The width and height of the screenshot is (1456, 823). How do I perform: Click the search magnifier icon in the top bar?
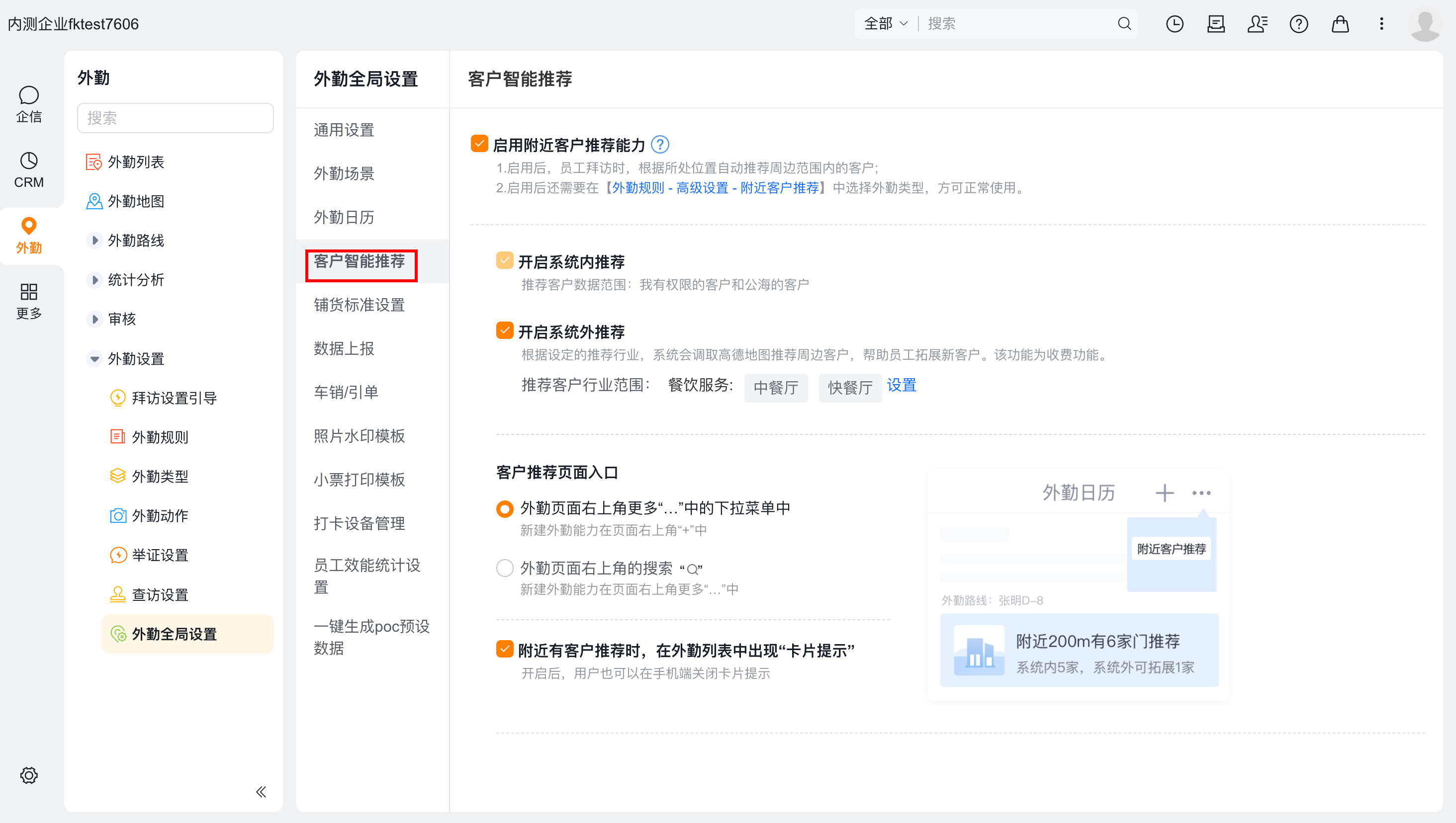coord(1124,24)
